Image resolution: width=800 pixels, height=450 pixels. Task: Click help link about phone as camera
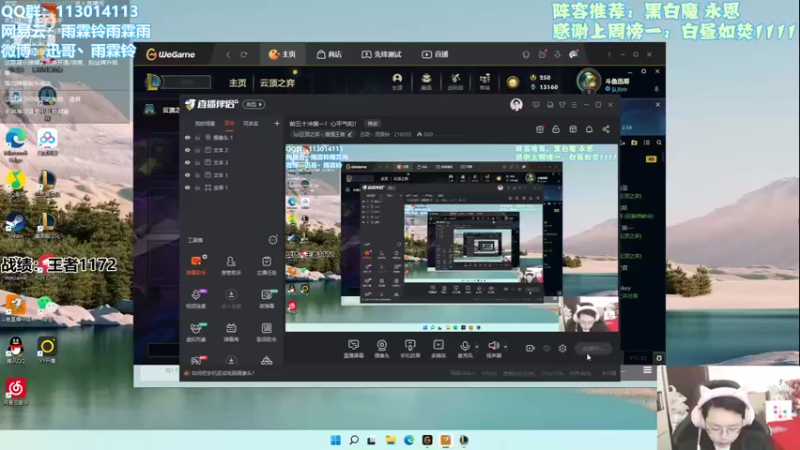[222, 373]
